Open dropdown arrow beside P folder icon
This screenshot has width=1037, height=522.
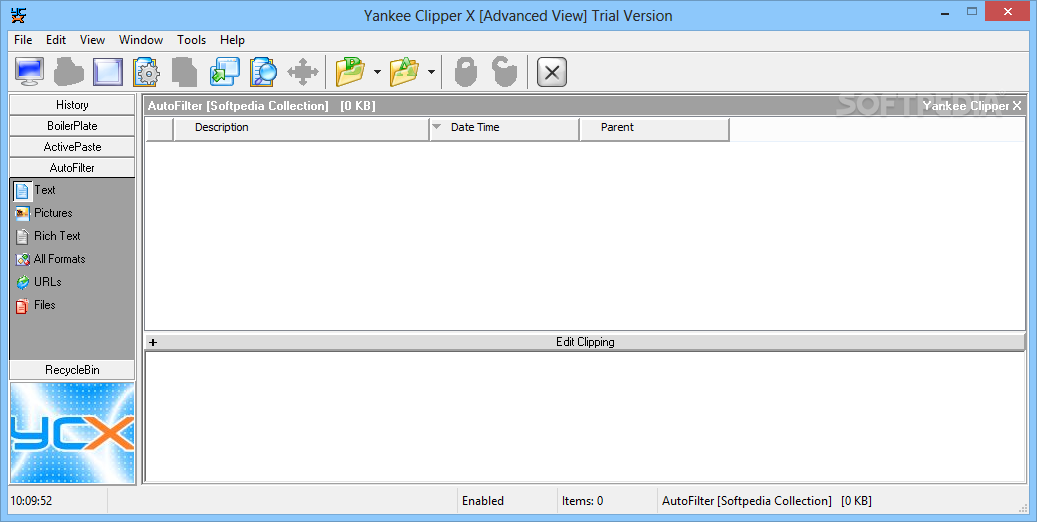click(377, 71)
